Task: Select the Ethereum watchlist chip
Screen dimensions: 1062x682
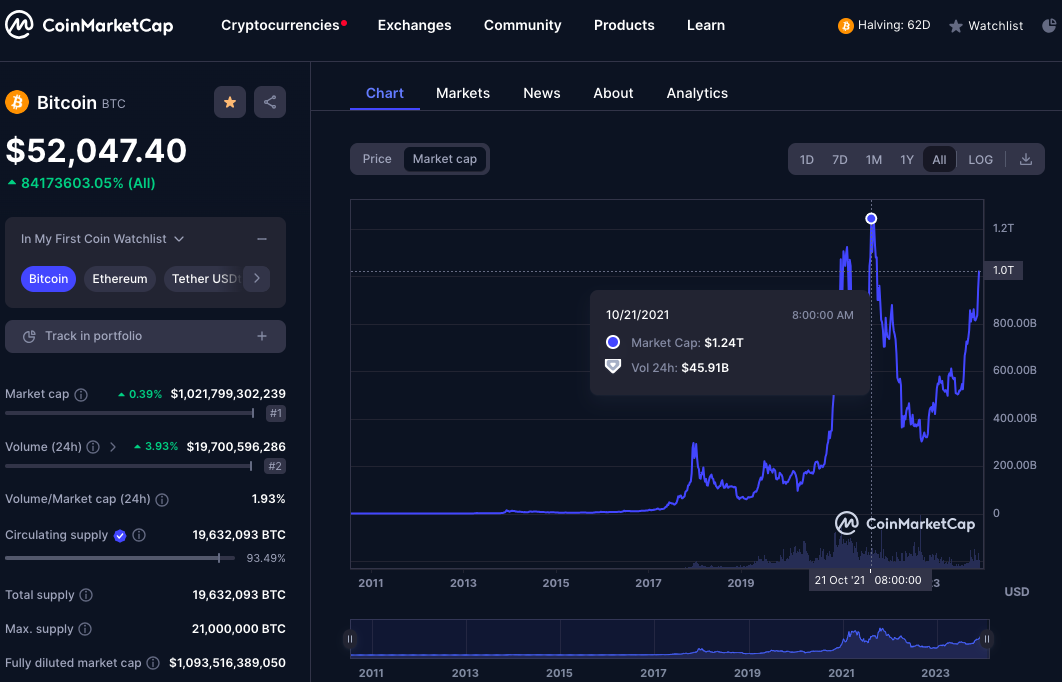Action: (120, 279)
